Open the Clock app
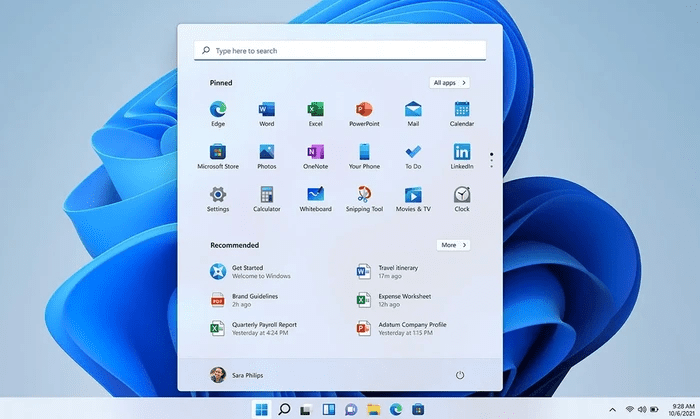 pos(462,199)
